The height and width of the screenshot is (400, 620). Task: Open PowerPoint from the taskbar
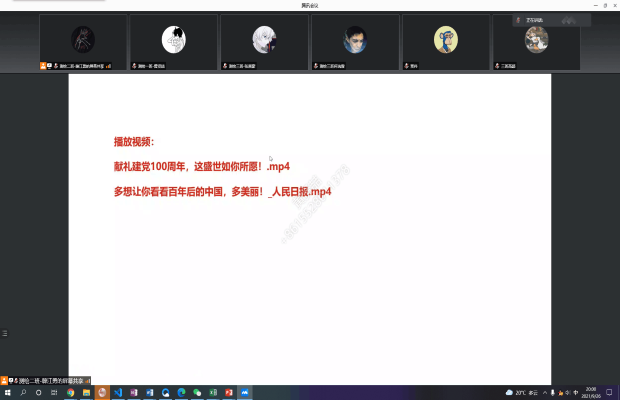click(228, 393)
